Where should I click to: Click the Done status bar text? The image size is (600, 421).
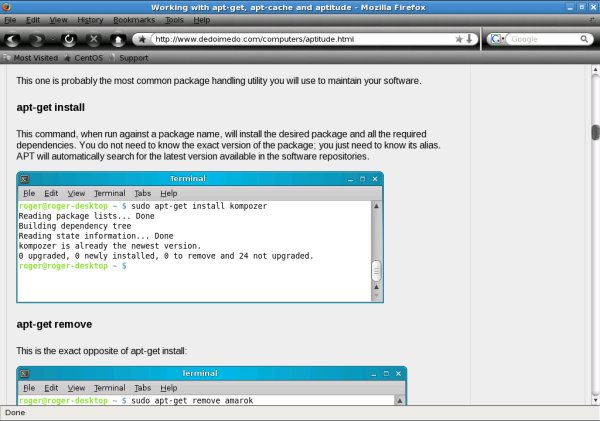point(15,413)
